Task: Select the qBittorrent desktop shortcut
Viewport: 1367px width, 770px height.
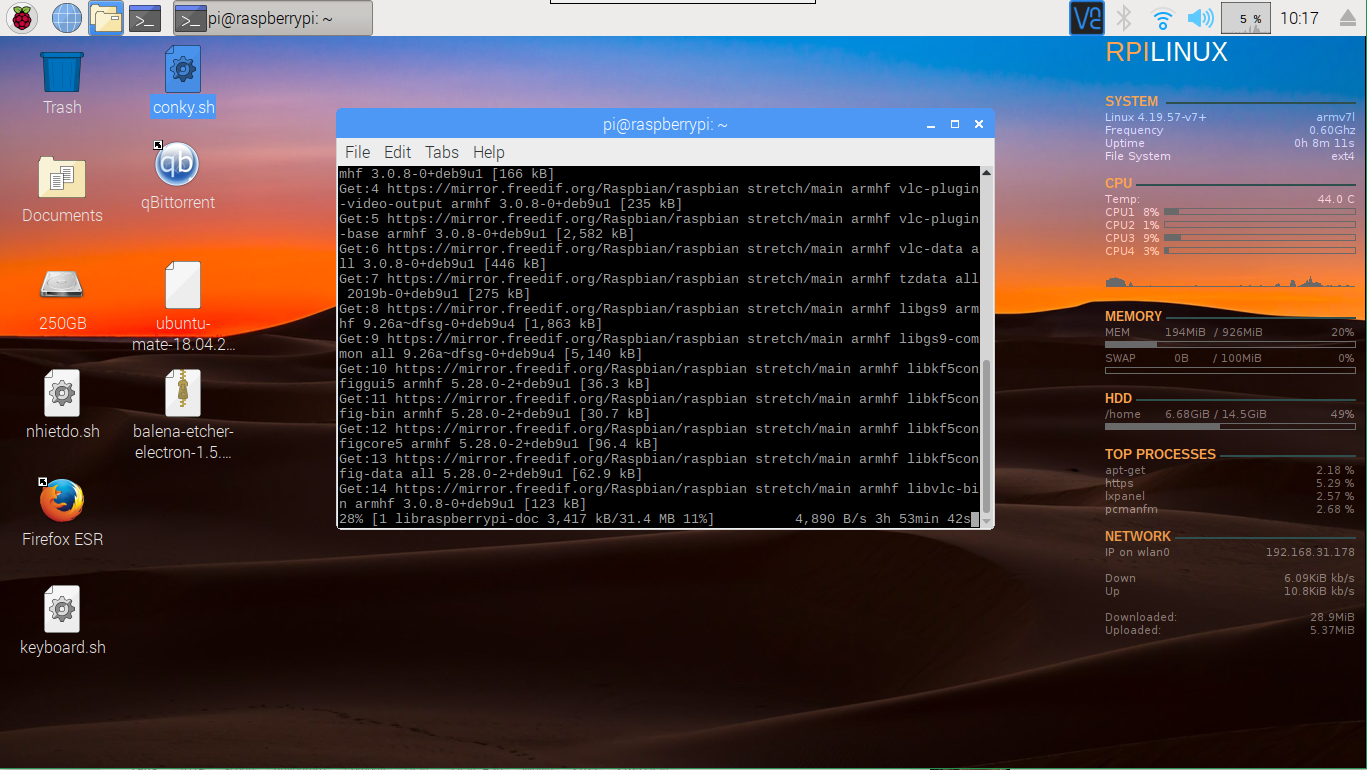Action: (178, 176)
